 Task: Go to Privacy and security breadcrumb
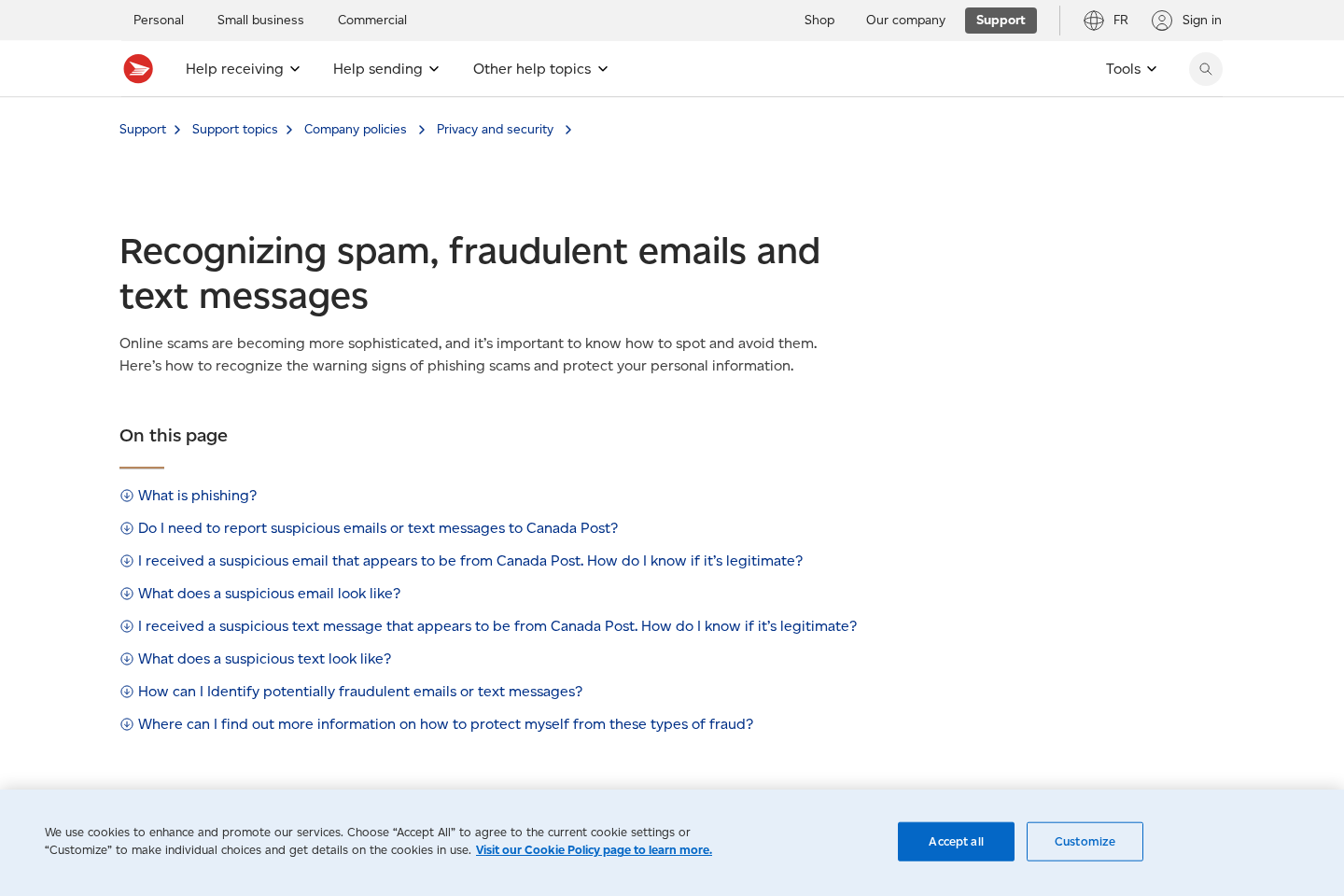pos(495,130)
